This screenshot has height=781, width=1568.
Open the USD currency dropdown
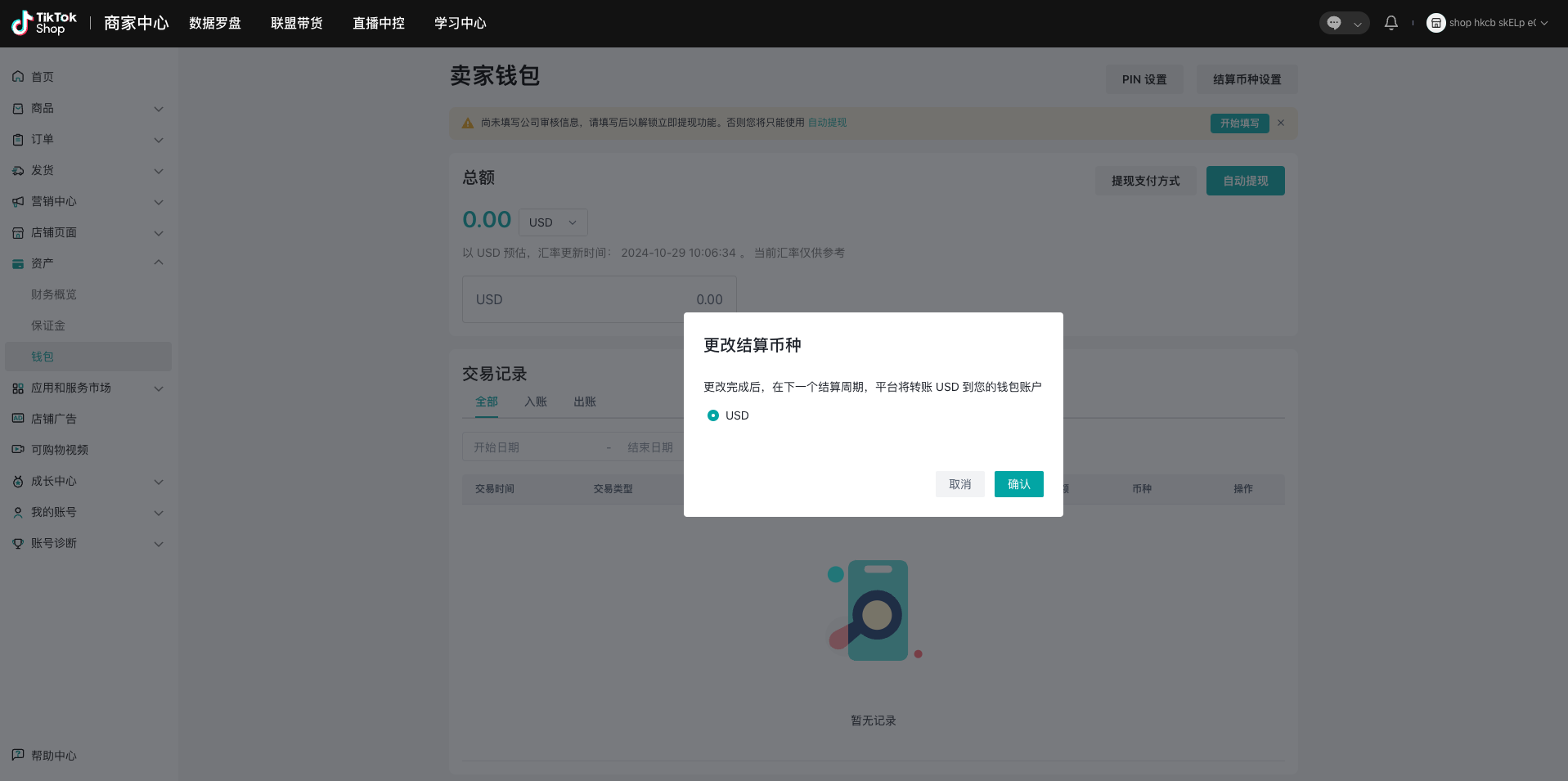click(553, 222)
